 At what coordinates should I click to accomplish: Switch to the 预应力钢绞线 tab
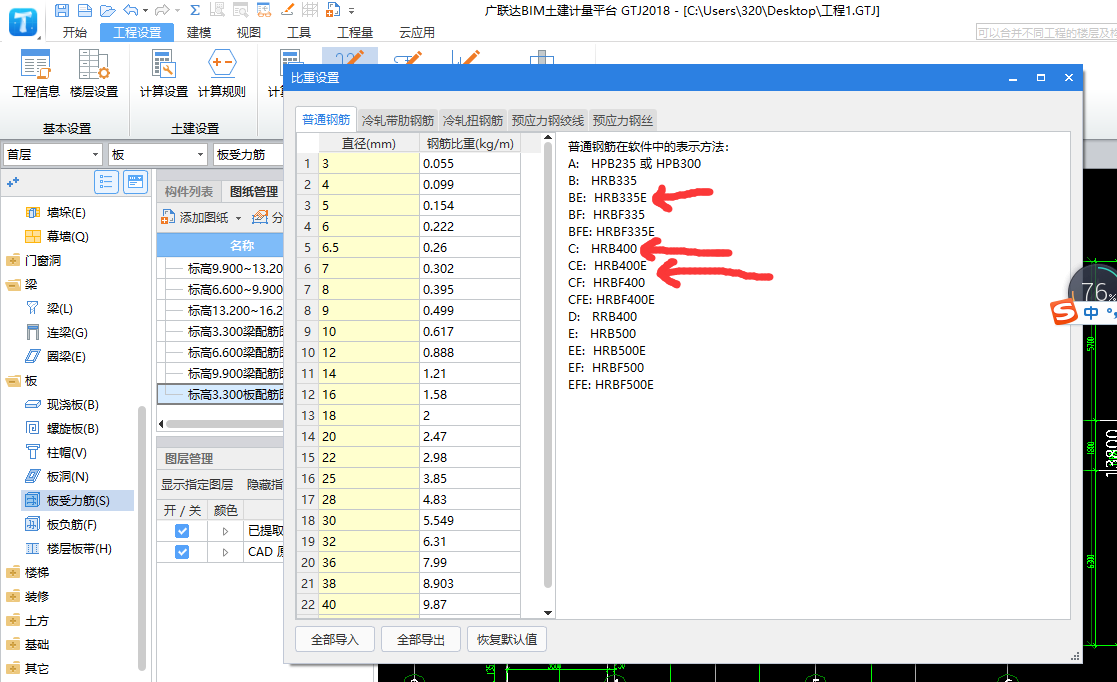[x=547, y=120]
